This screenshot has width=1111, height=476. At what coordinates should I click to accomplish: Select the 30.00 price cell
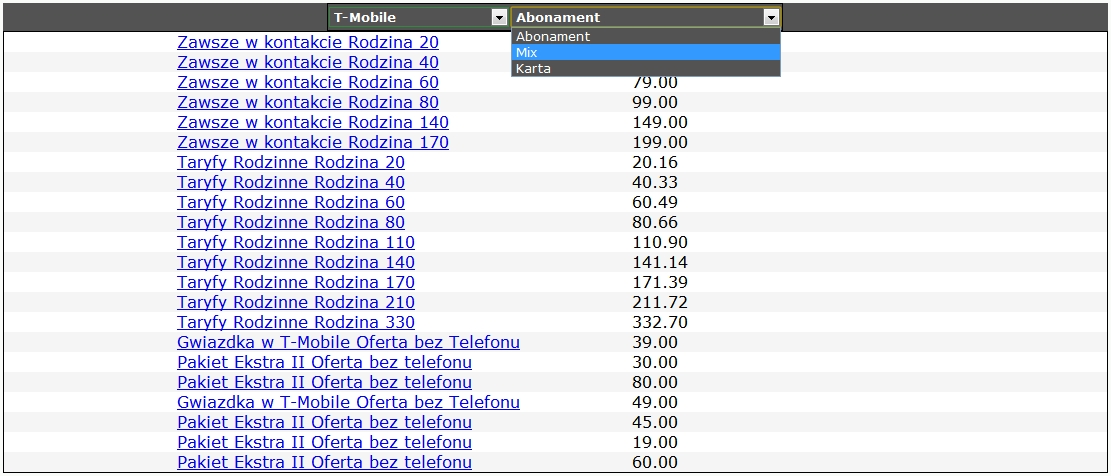click(x=655, y=362)
